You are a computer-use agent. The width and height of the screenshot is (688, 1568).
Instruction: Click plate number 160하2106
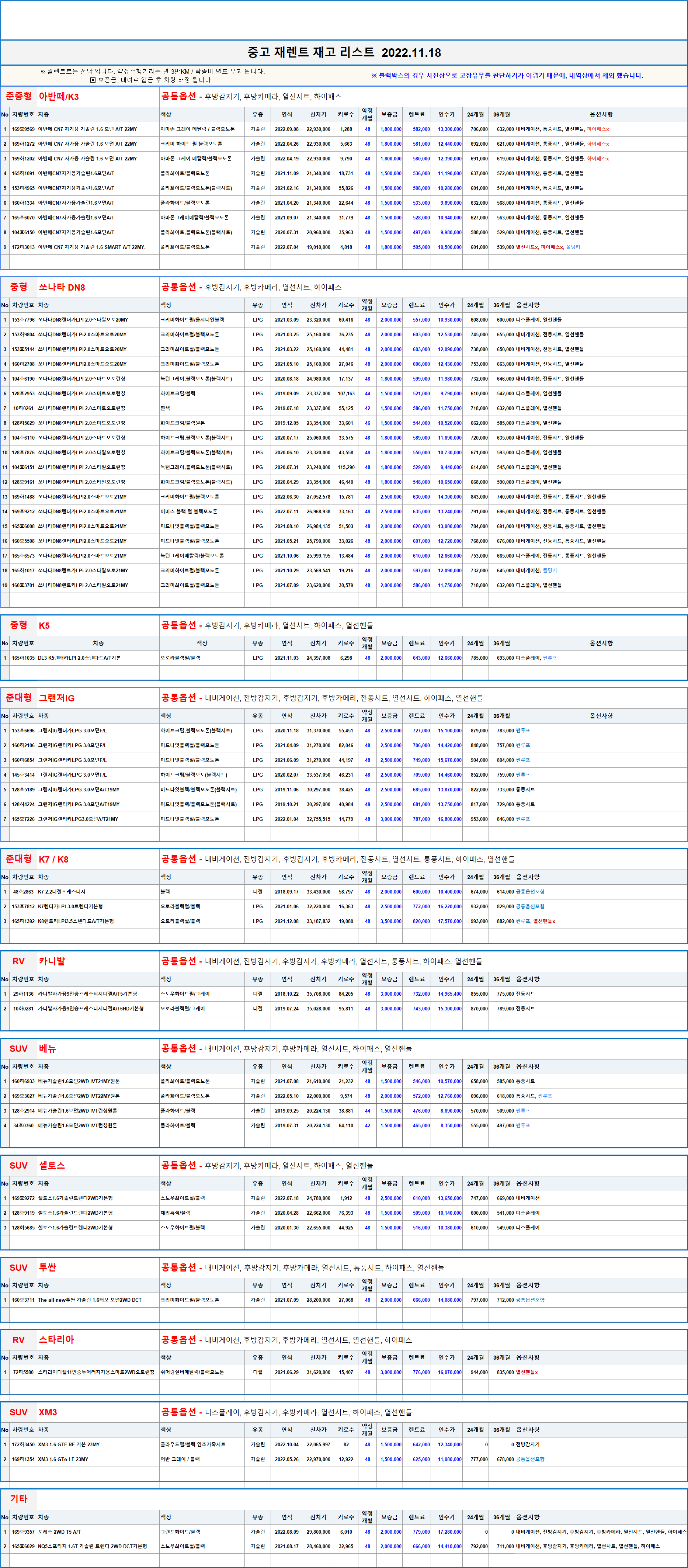click(23, 746)
